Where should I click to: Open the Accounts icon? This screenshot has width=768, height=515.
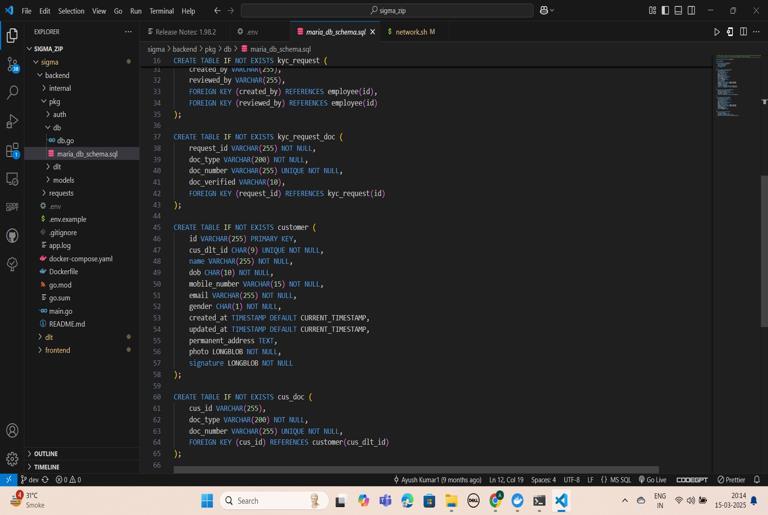click(12, 431)
